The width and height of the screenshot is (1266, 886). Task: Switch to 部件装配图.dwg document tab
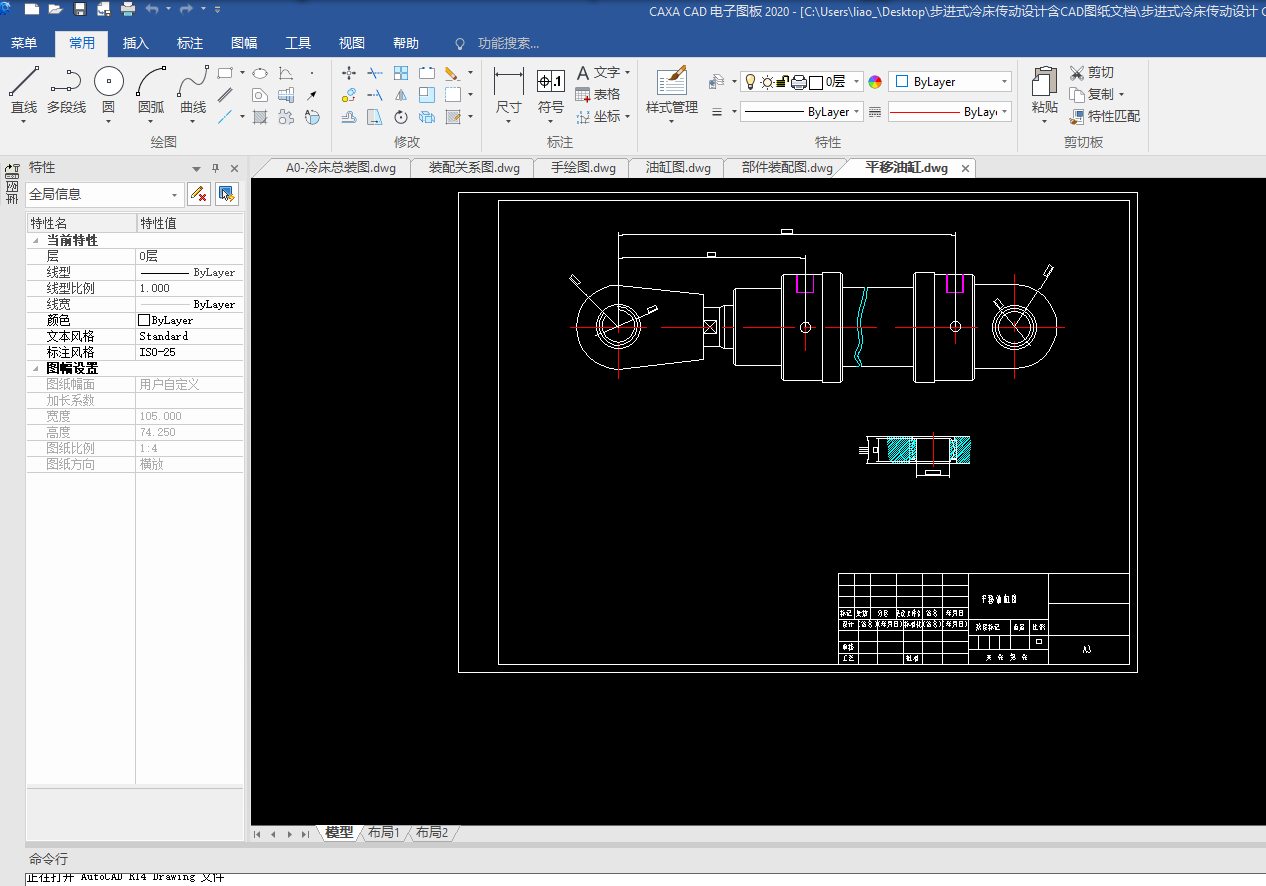coord(787,168)
